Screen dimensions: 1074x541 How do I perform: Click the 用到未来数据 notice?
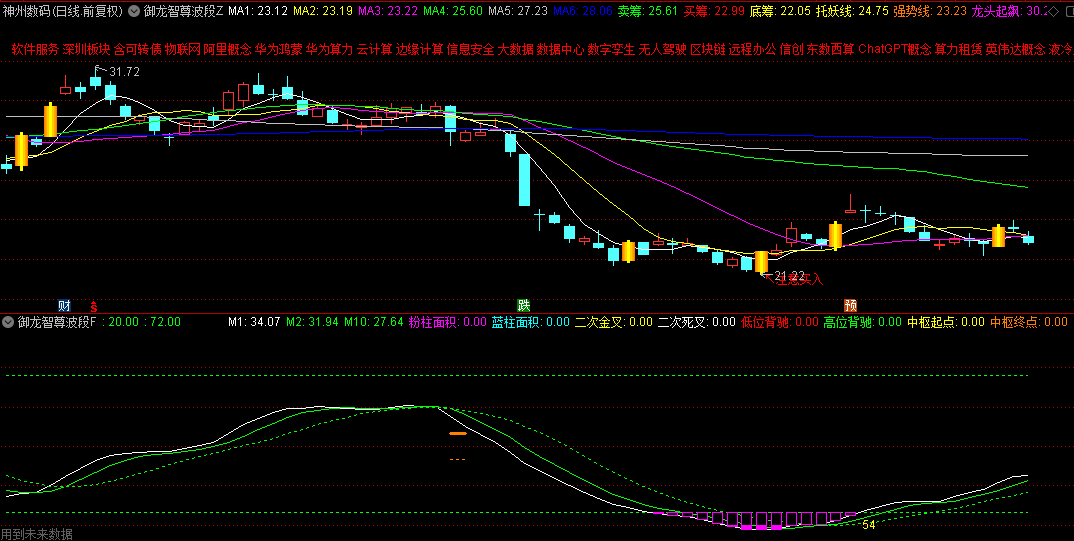(36, 533)
